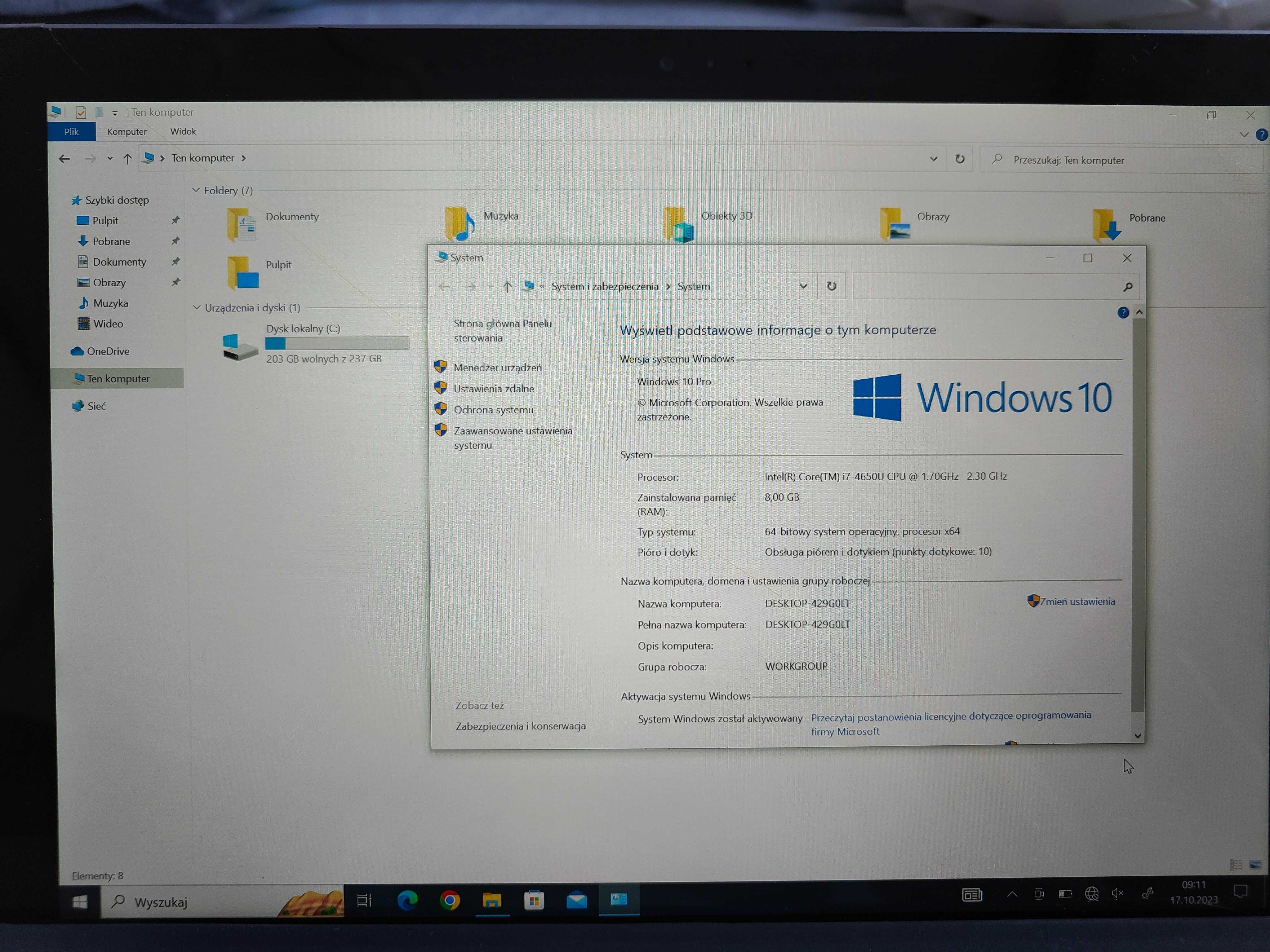
Task: Click the System window help icon
Action: click(x=1123, y=313)
